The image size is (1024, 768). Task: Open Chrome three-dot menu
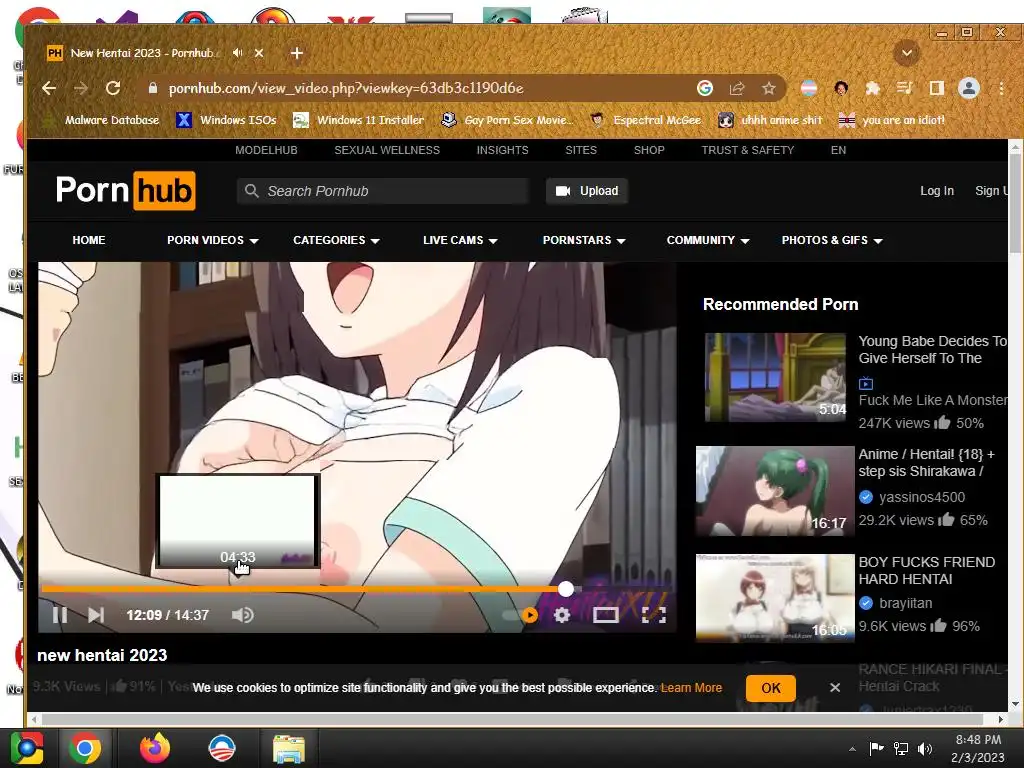pyautogui.click(x=1001, y=88)
